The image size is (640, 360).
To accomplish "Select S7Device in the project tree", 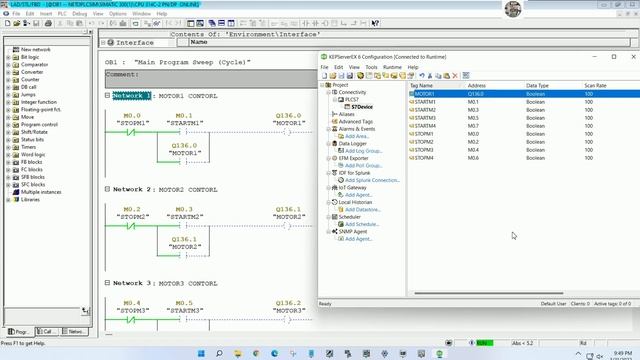I will point(362,107).
